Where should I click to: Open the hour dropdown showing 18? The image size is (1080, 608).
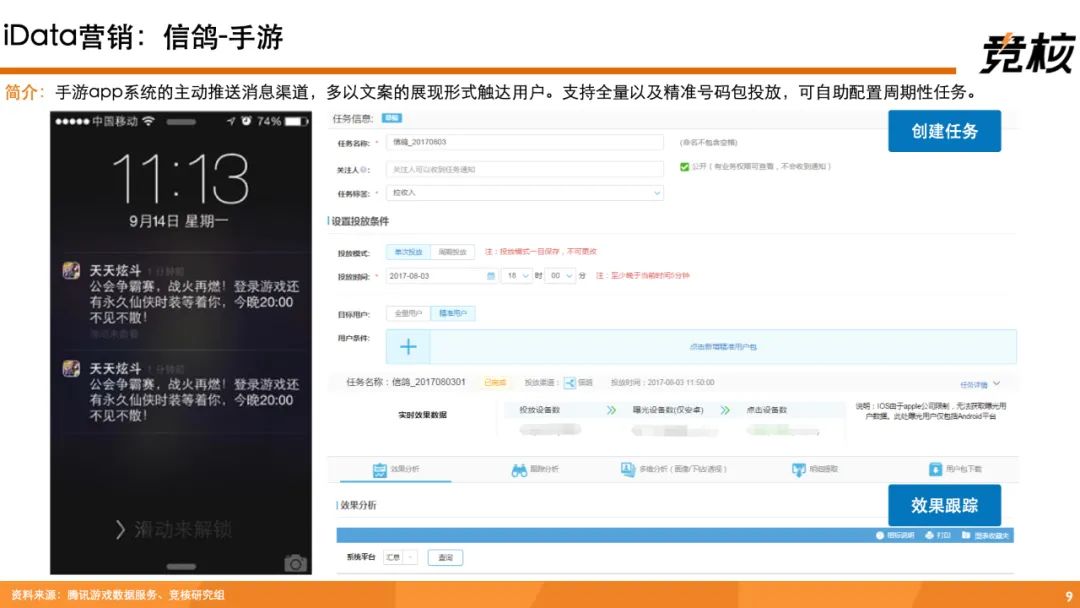[x=515, y=276]
